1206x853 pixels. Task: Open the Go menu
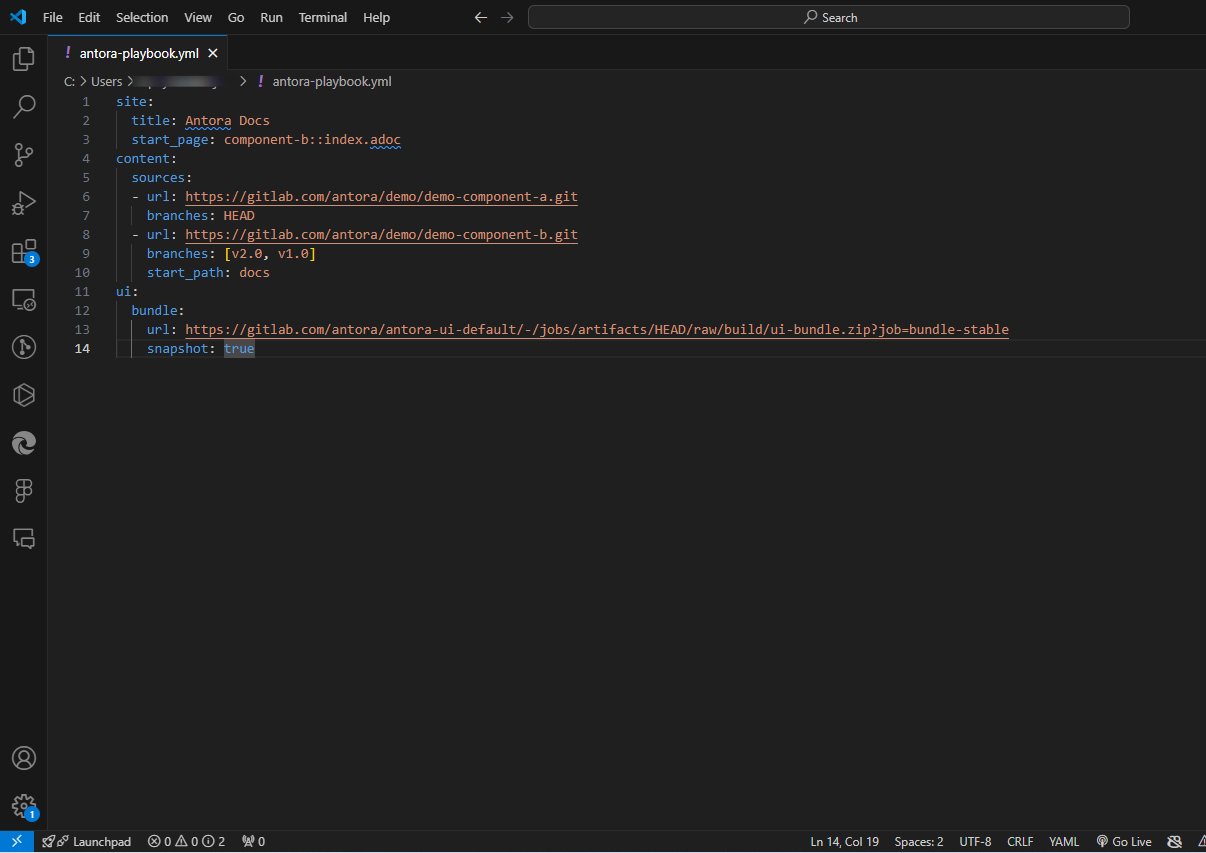(x=236, y=17)
